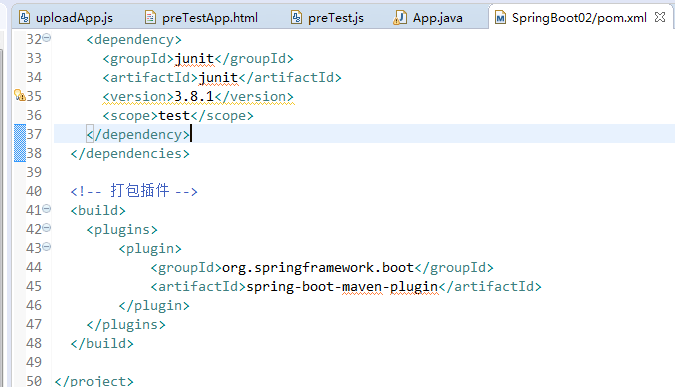Viewport: 675px width, 387px height.
Task: Click the closing plugins tag on line 47
Action: coord(126,325)
